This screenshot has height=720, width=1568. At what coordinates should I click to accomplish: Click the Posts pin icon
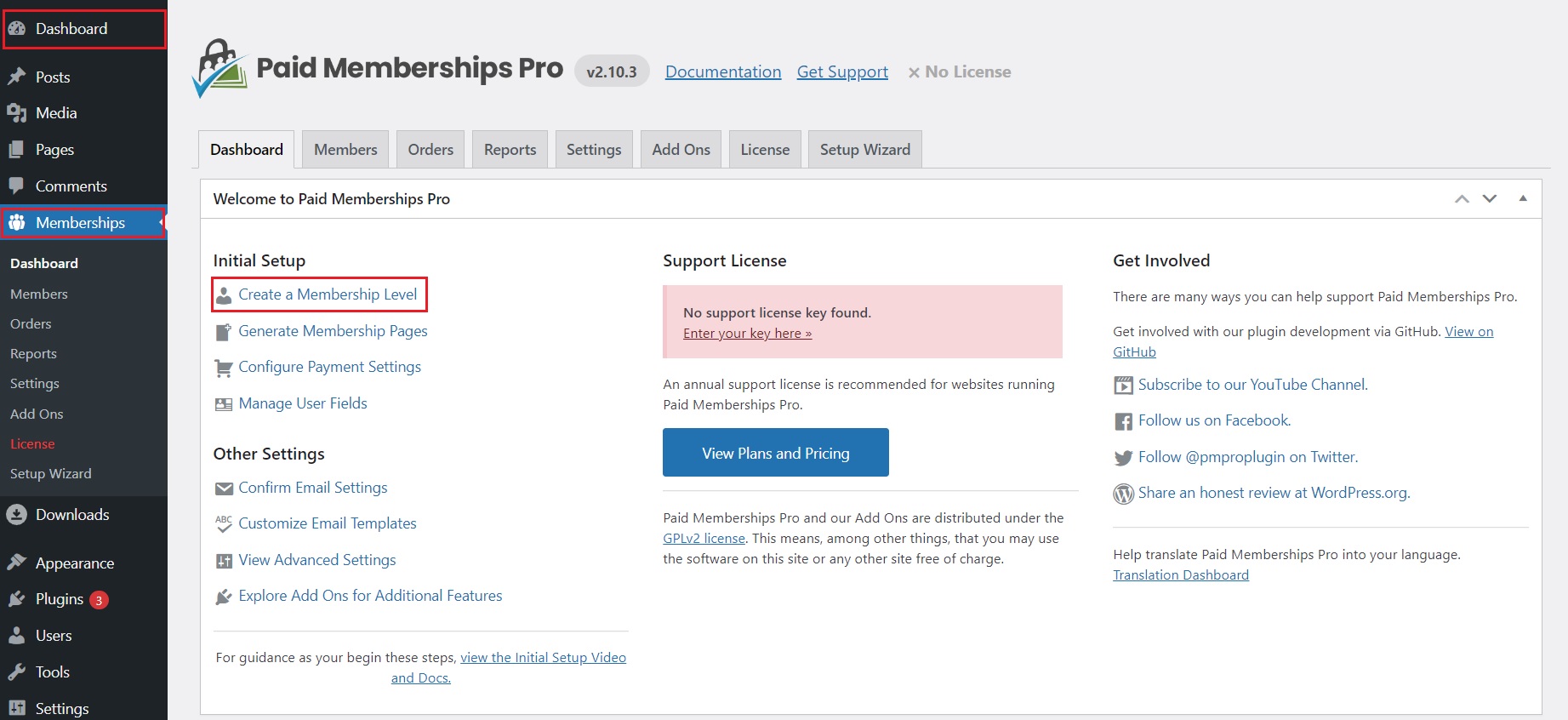[x=16, y=77]
